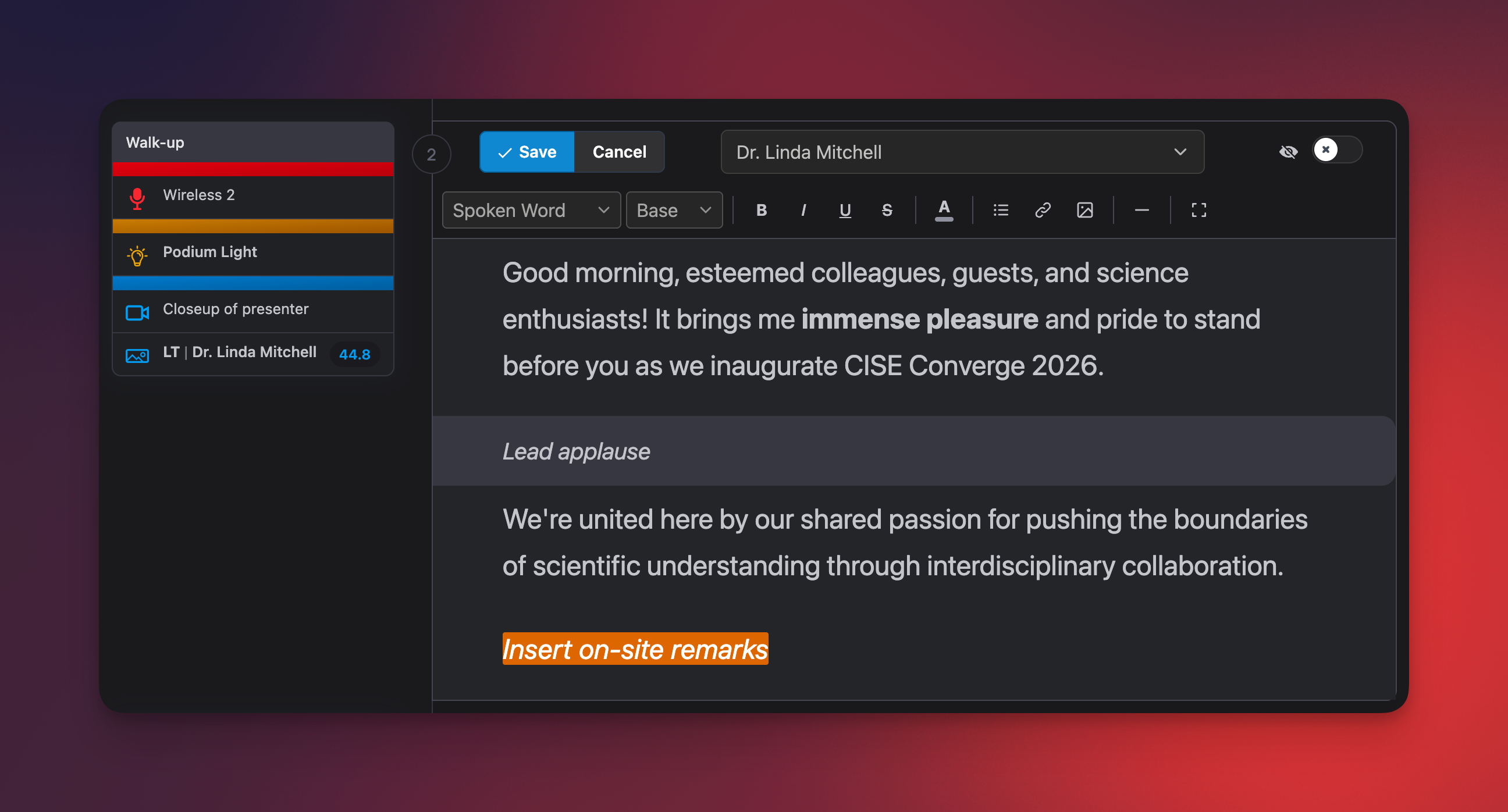1508x812 pixels.
Task: Open the Base size dropdown
Action: tap(674, 210)
